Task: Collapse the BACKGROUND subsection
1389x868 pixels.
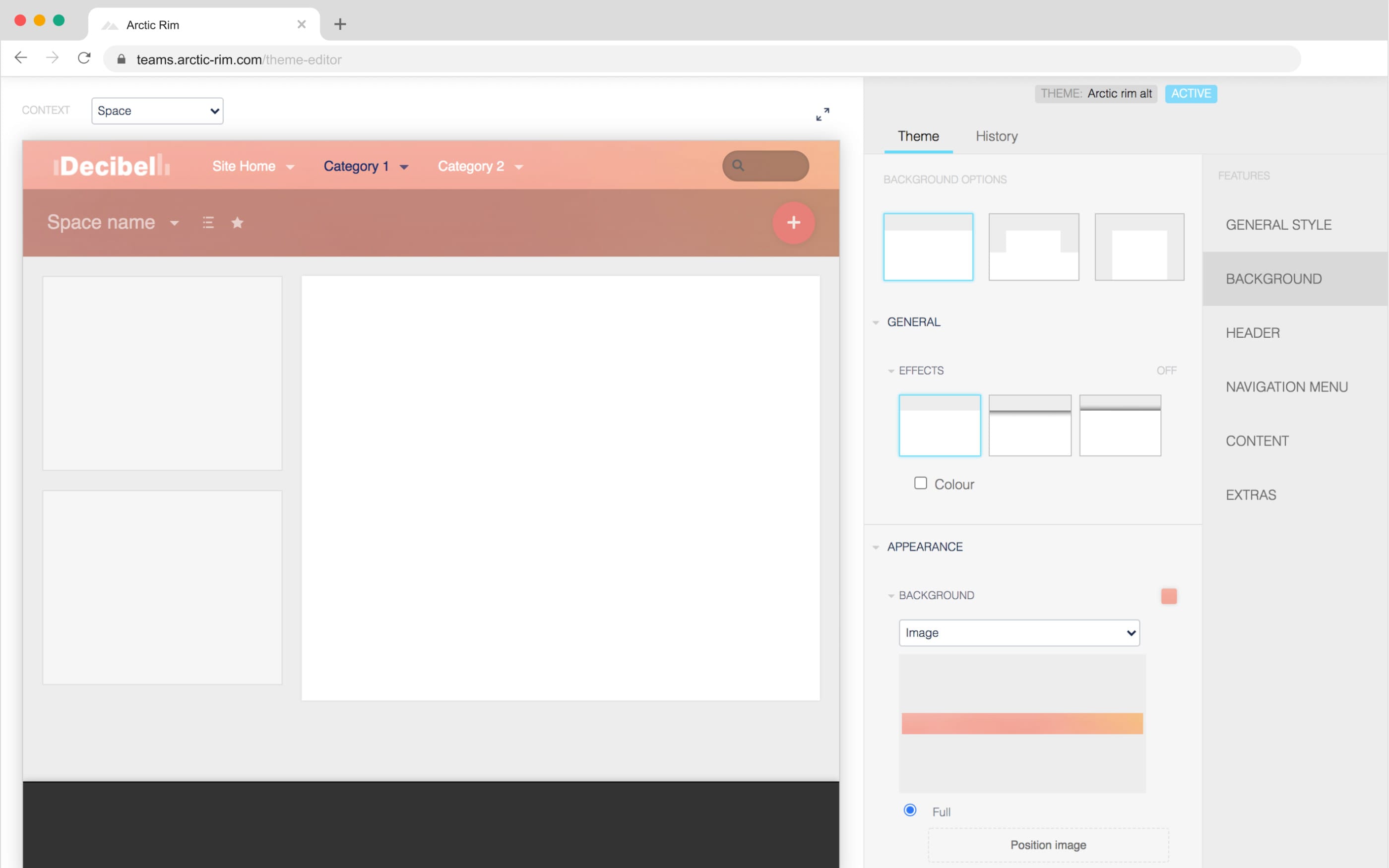Action: click(x=891, y=596)
